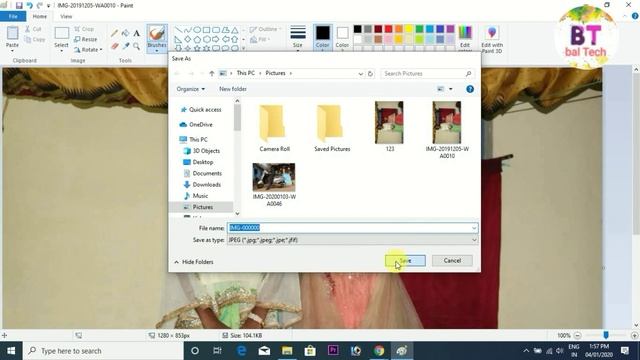Select the Pencil tool in Paint
Screen dimensions: 640x360
[115, 33]
